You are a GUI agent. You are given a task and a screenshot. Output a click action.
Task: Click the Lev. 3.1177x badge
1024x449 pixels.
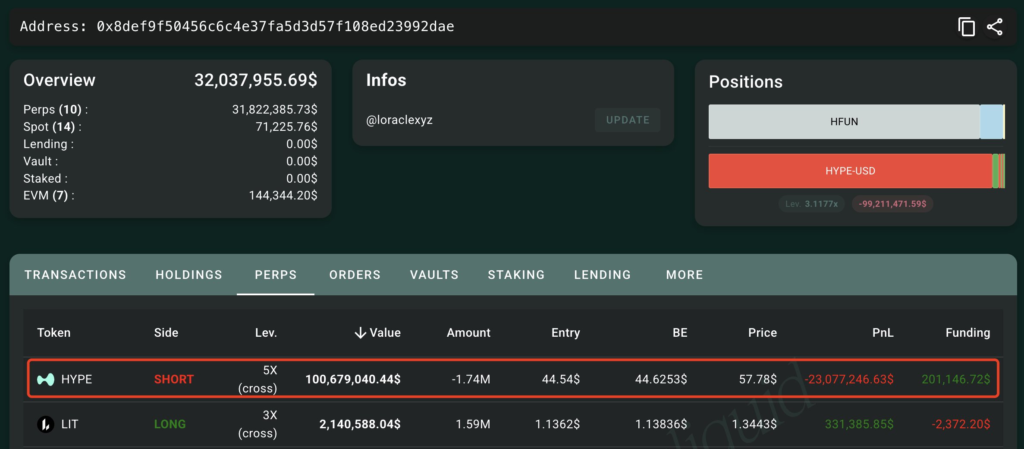click(x=811, y=204)
